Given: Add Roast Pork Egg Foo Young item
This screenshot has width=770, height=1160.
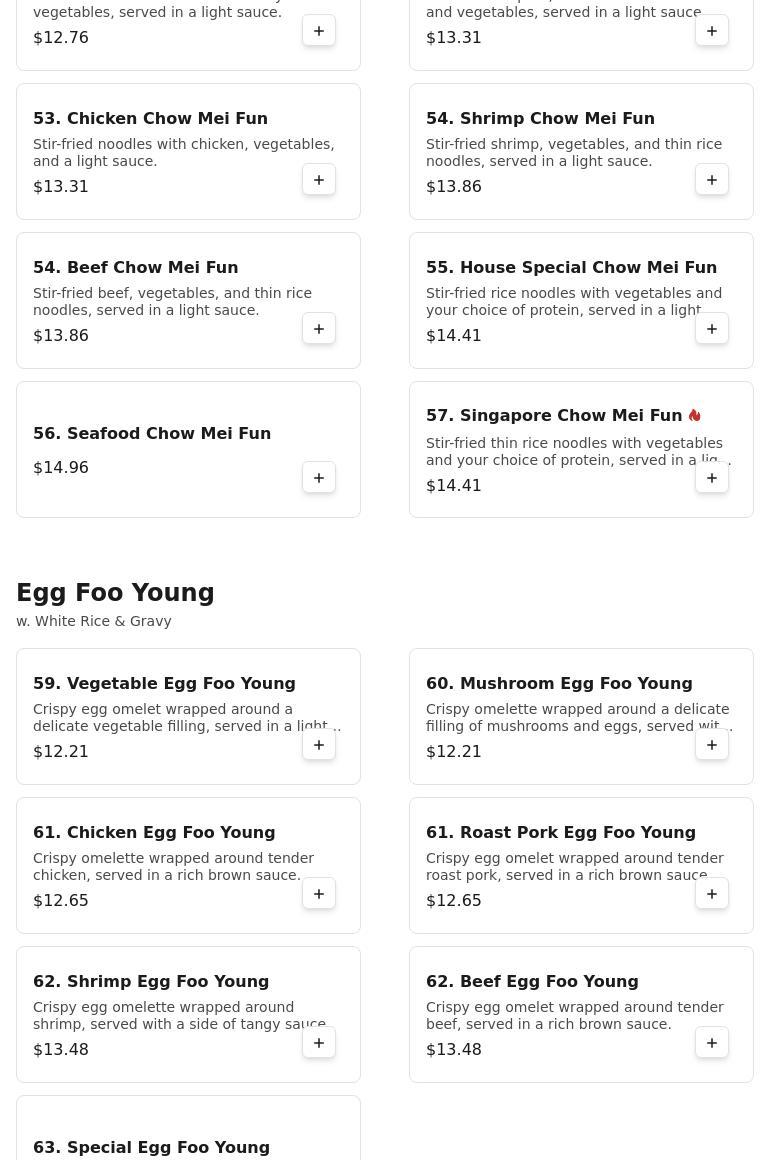Looking at the screenshot, I should point(712,894).
